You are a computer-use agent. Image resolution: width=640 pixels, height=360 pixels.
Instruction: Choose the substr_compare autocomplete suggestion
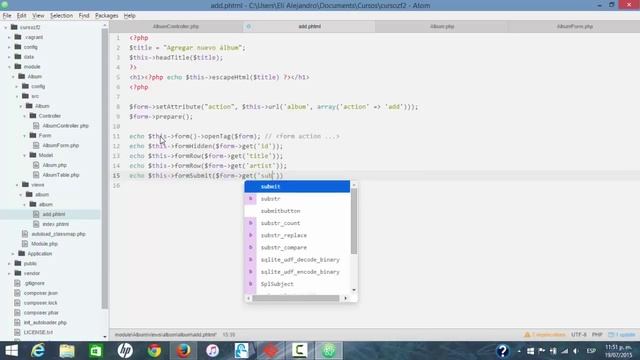click(297, 248)
